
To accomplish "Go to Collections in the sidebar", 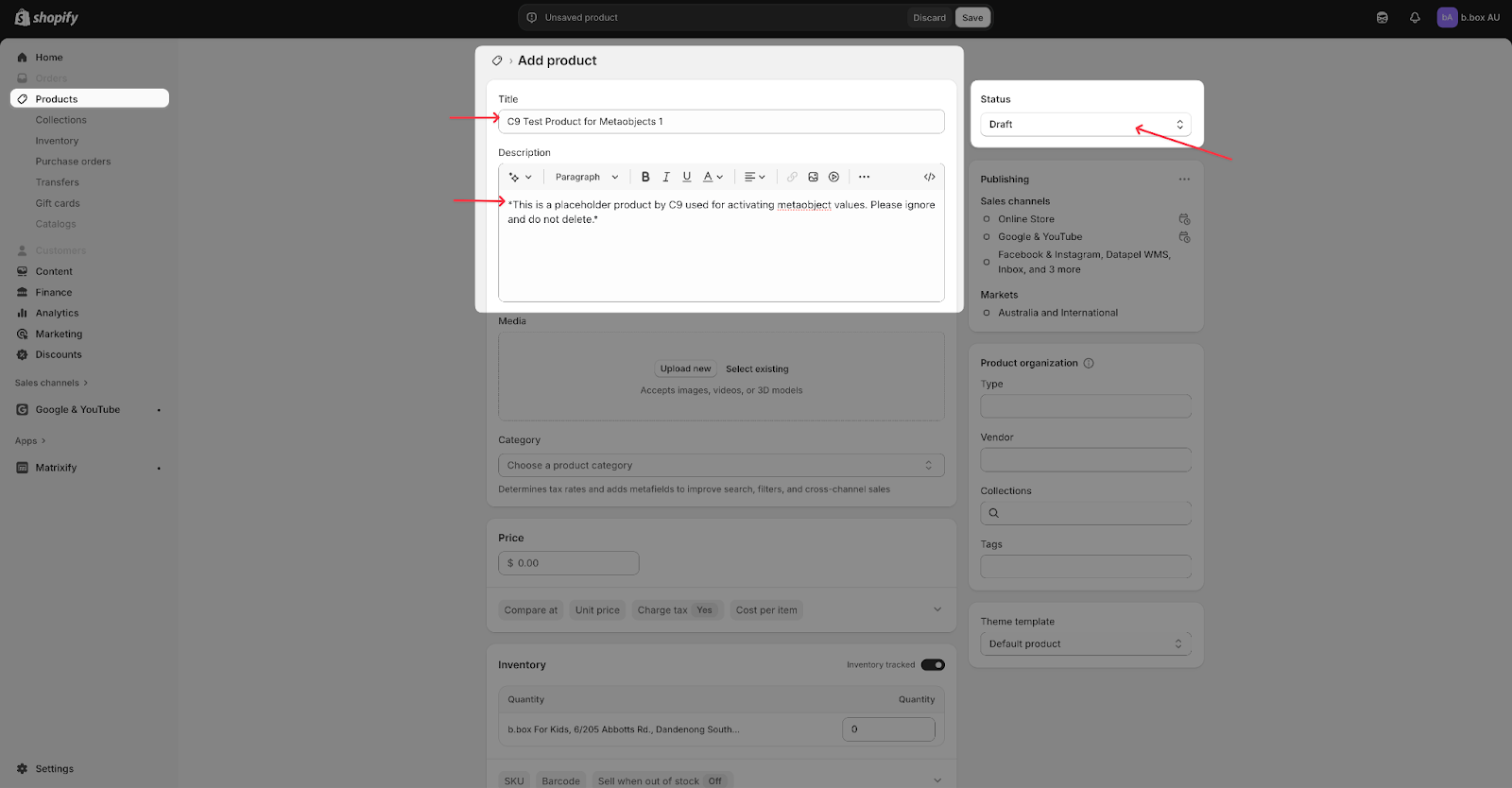I will pos(61,120).
